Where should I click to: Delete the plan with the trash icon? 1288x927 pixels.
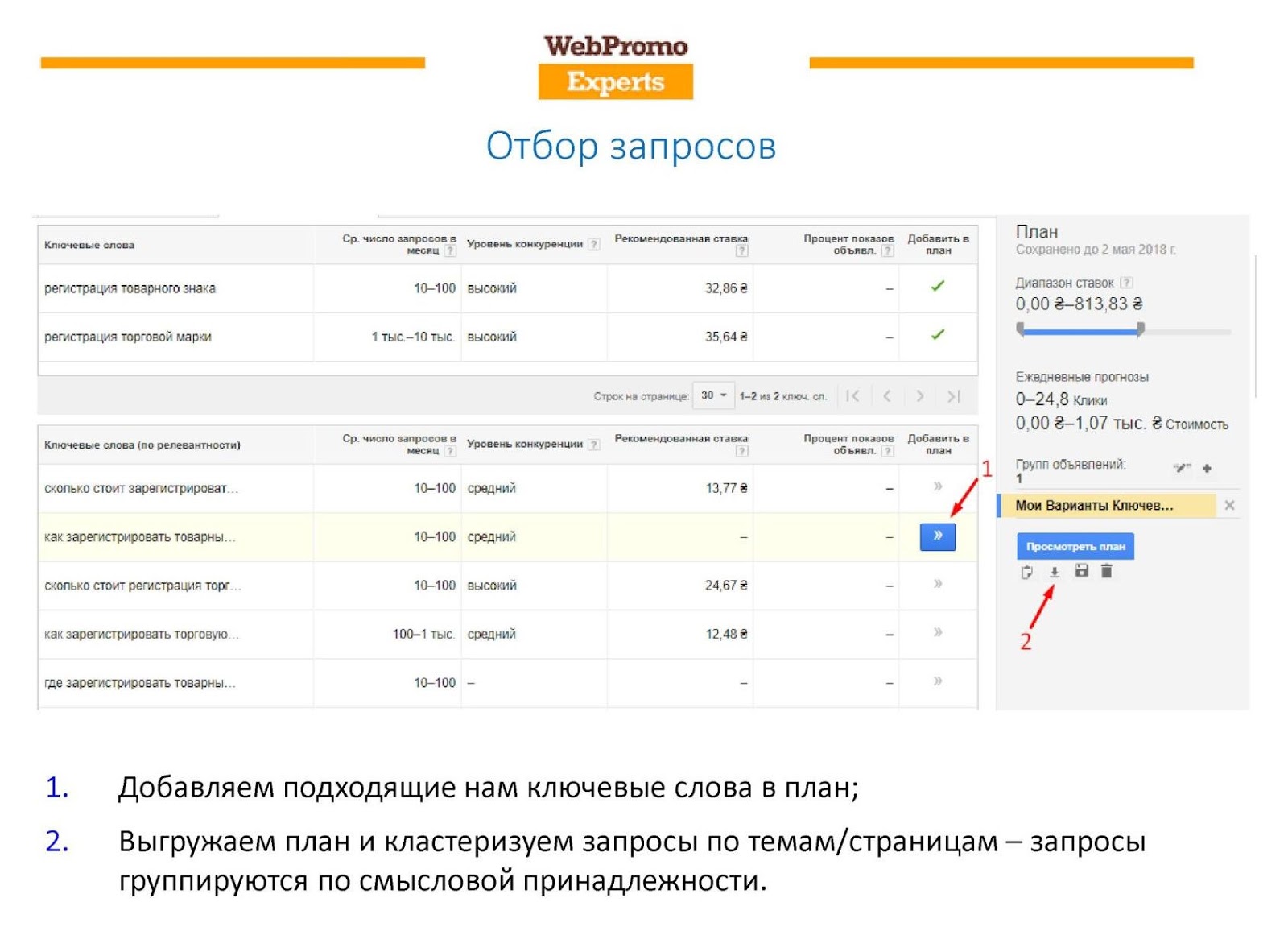pos(1107,571)
